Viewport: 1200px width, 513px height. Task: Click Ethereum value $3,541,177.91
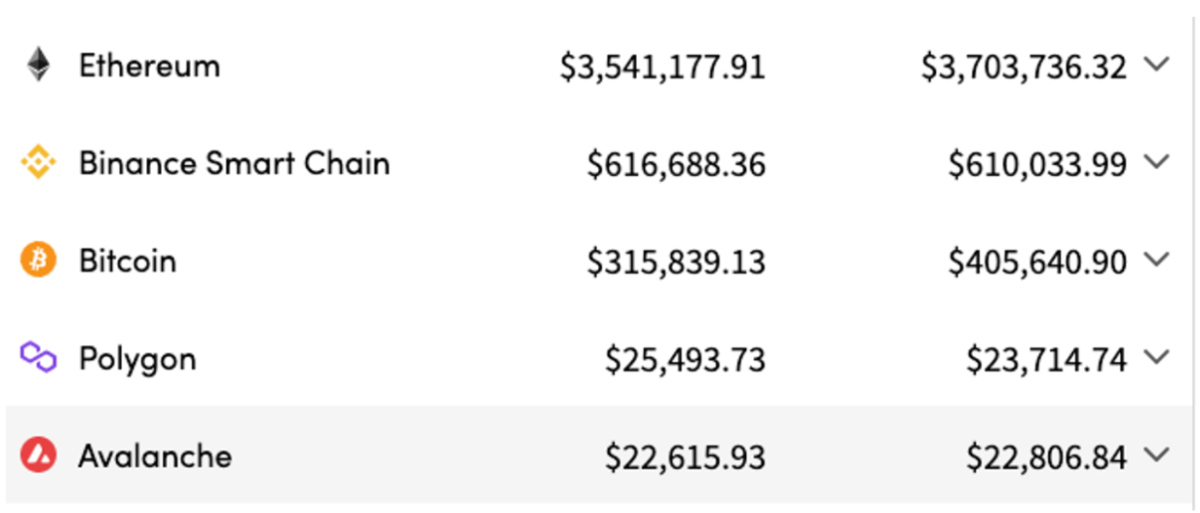[x=662, y=68]
